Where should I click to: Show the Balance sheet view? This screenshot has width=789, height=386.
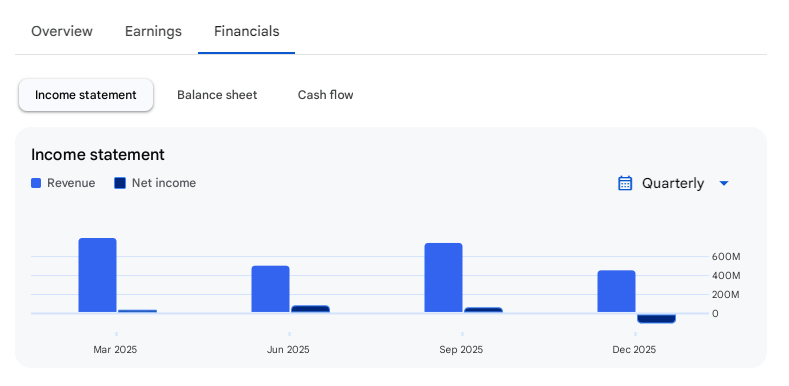[x=217, y=95]
